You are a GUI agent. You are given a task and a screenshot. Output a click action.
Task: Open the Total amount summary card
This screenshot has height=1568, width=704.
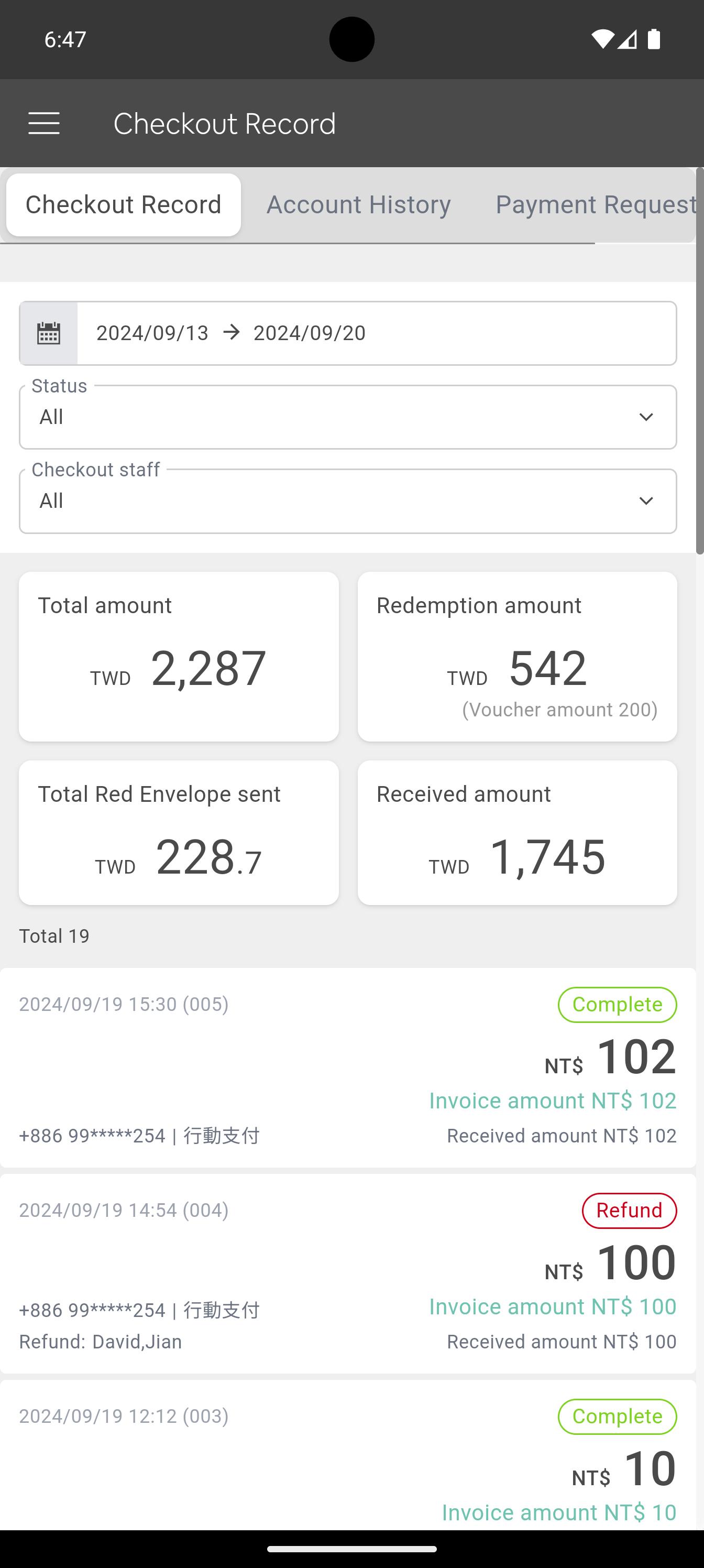pos(179,656)
